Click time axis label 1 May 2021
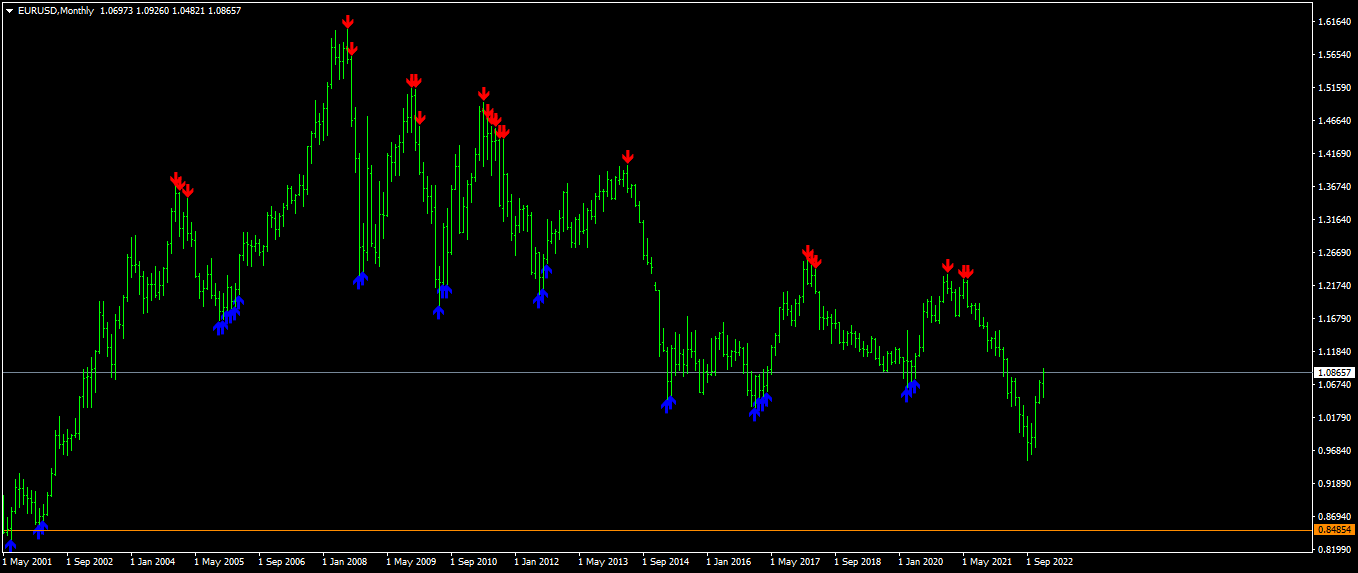This screenshot has height=573, width=1358. (x=987, y=562)
